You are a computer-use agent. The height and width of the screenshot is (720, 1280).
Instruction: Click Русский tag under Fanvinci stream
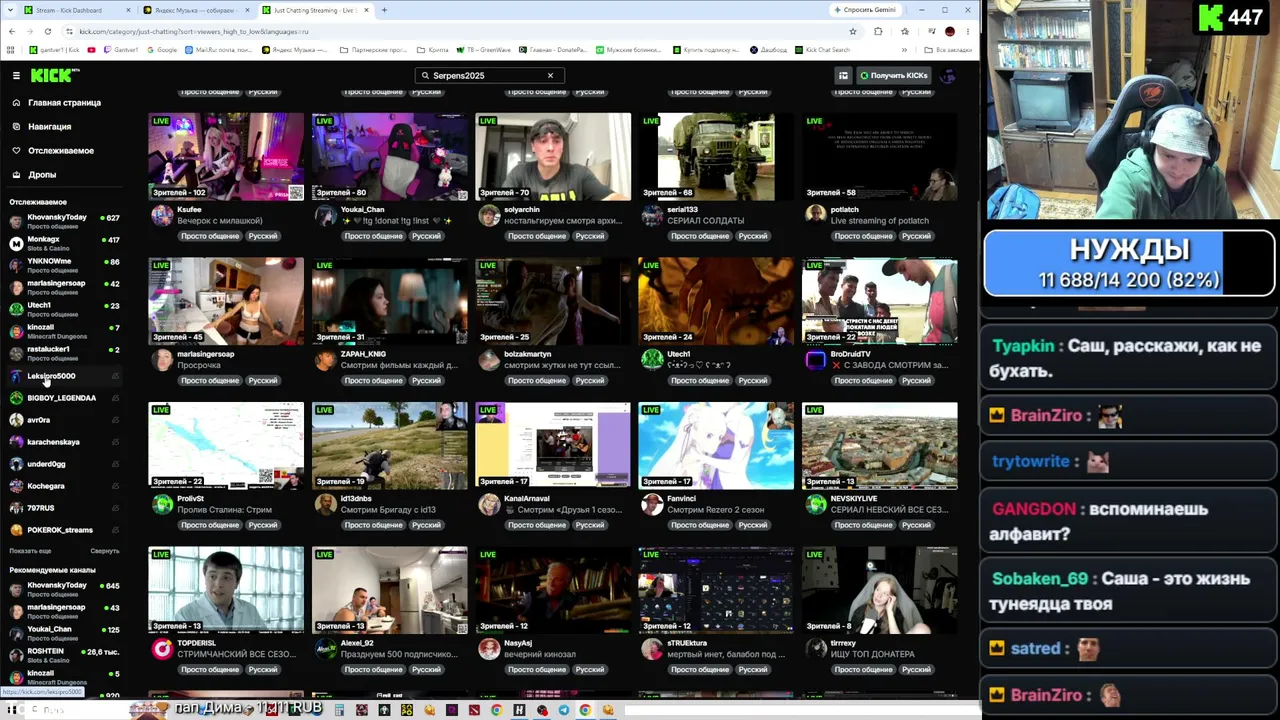[753, 526]
